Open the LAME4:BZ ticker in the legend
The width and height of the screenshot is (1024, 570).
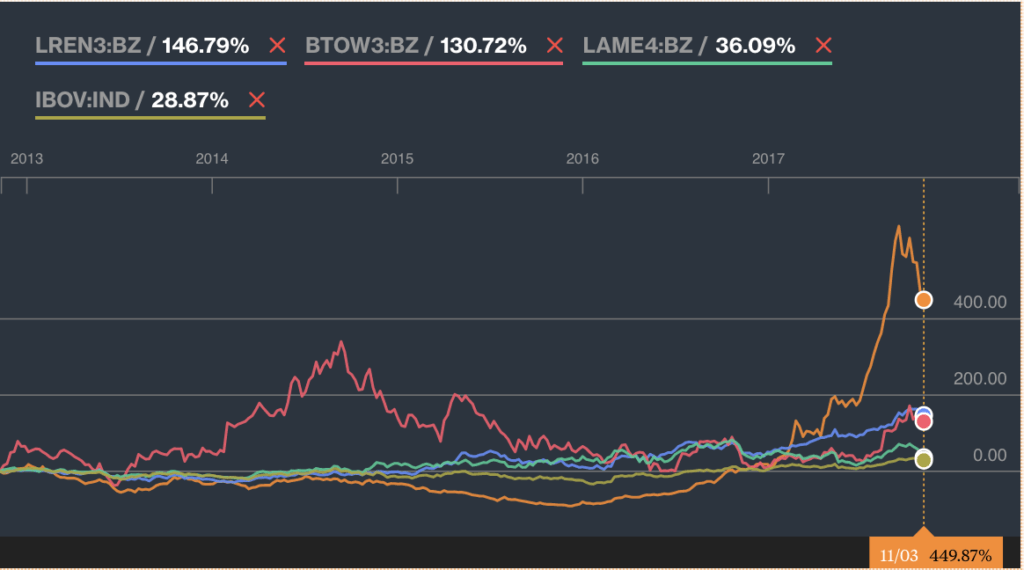coord(640,46)
